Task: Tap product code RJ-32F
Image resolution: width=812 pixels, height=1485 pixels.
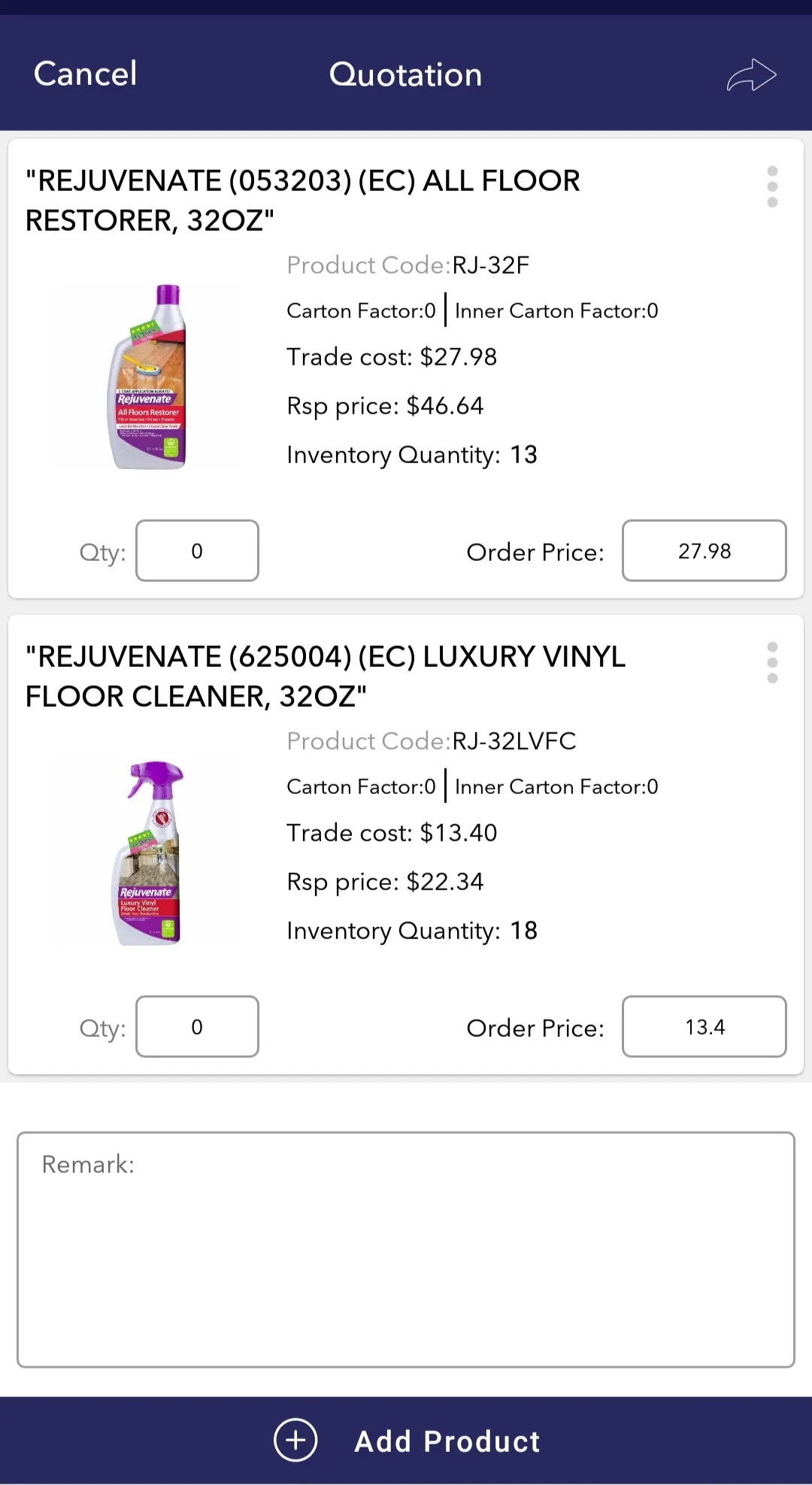Action: click(x=490, y=265)
